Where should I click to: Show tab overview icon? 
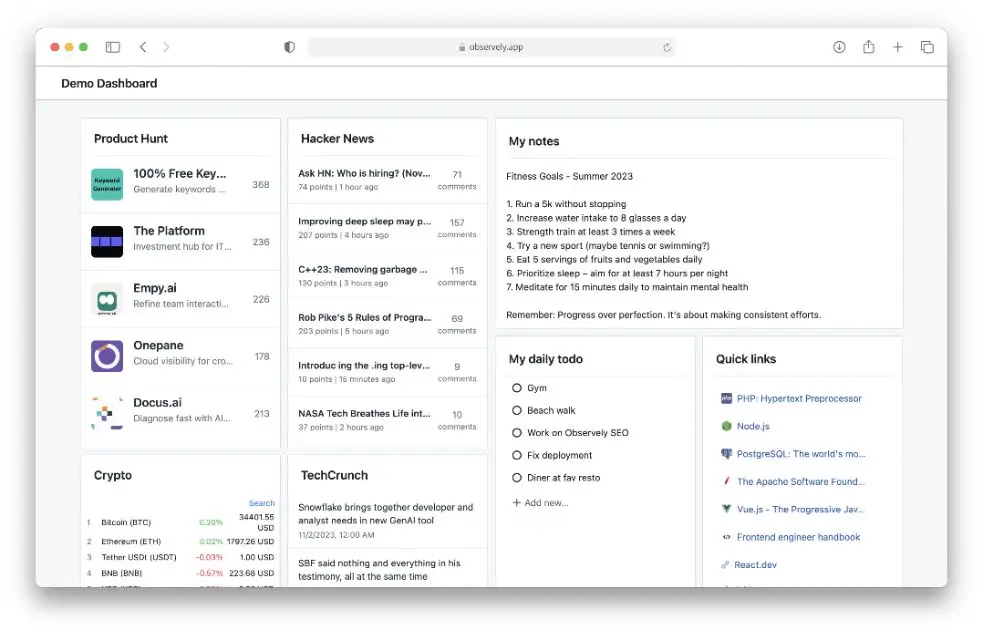click(x=927, y=47)
